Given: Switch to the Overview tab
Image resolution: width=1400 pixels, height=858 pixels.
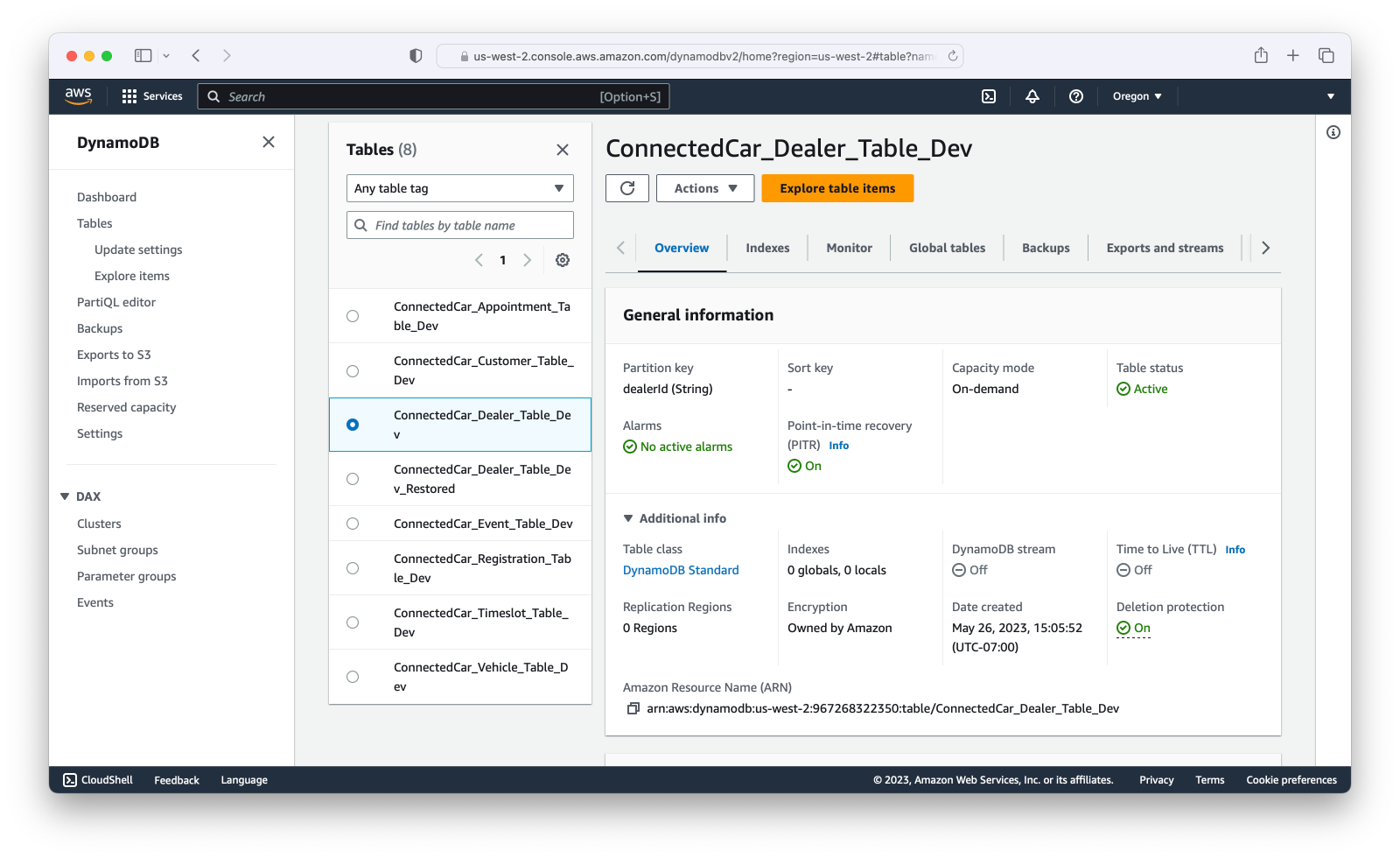Looking at the screenshot, I should coord(682,248).
